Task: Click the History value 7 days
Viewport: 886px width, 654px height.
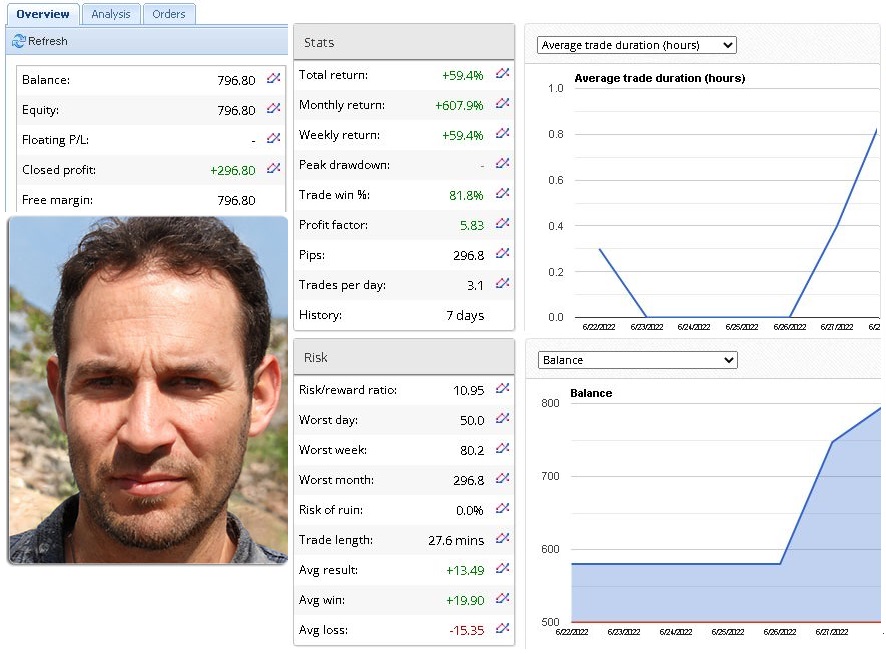Action: 465,315
